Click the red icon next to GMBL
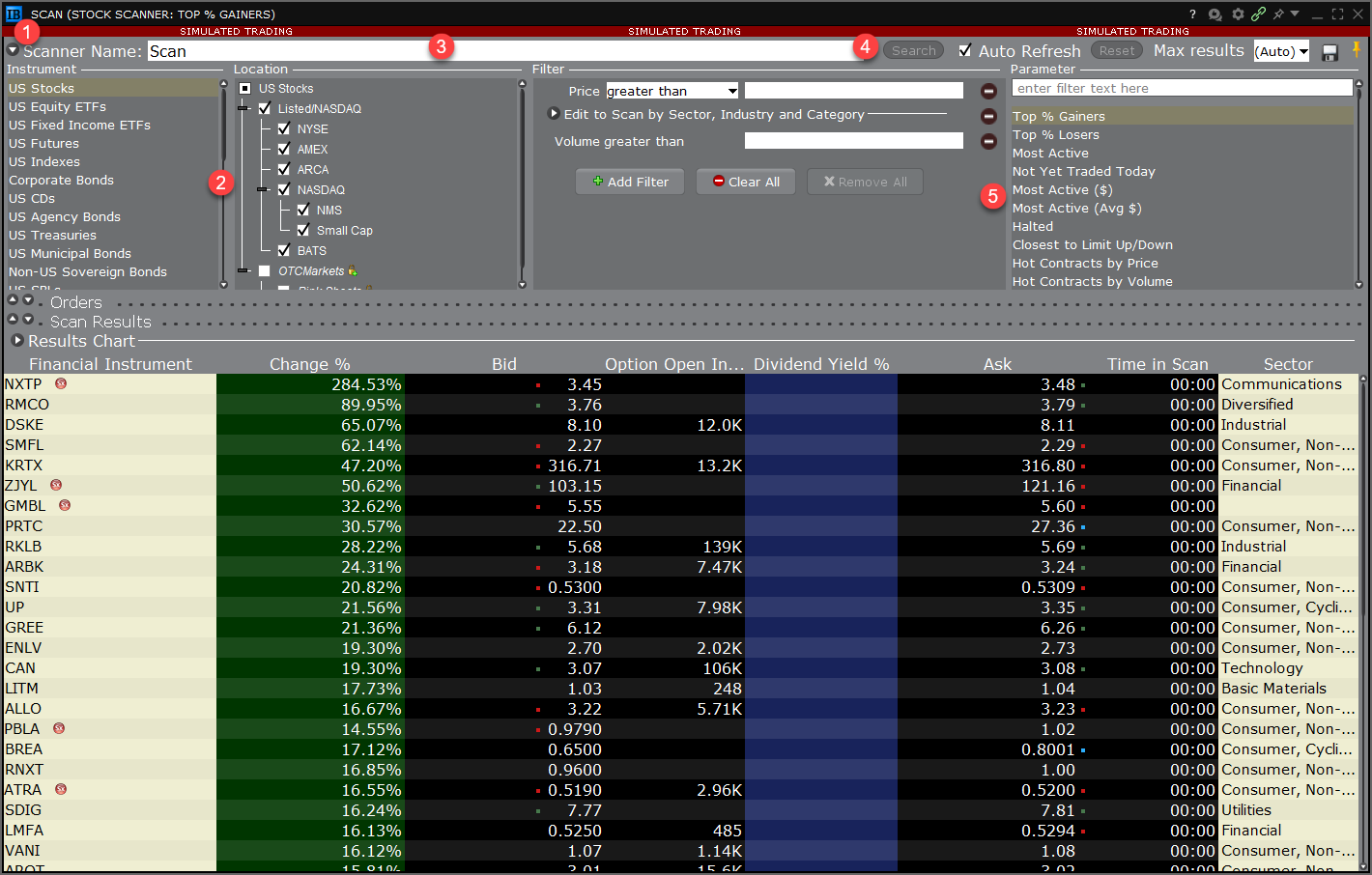 65,505
